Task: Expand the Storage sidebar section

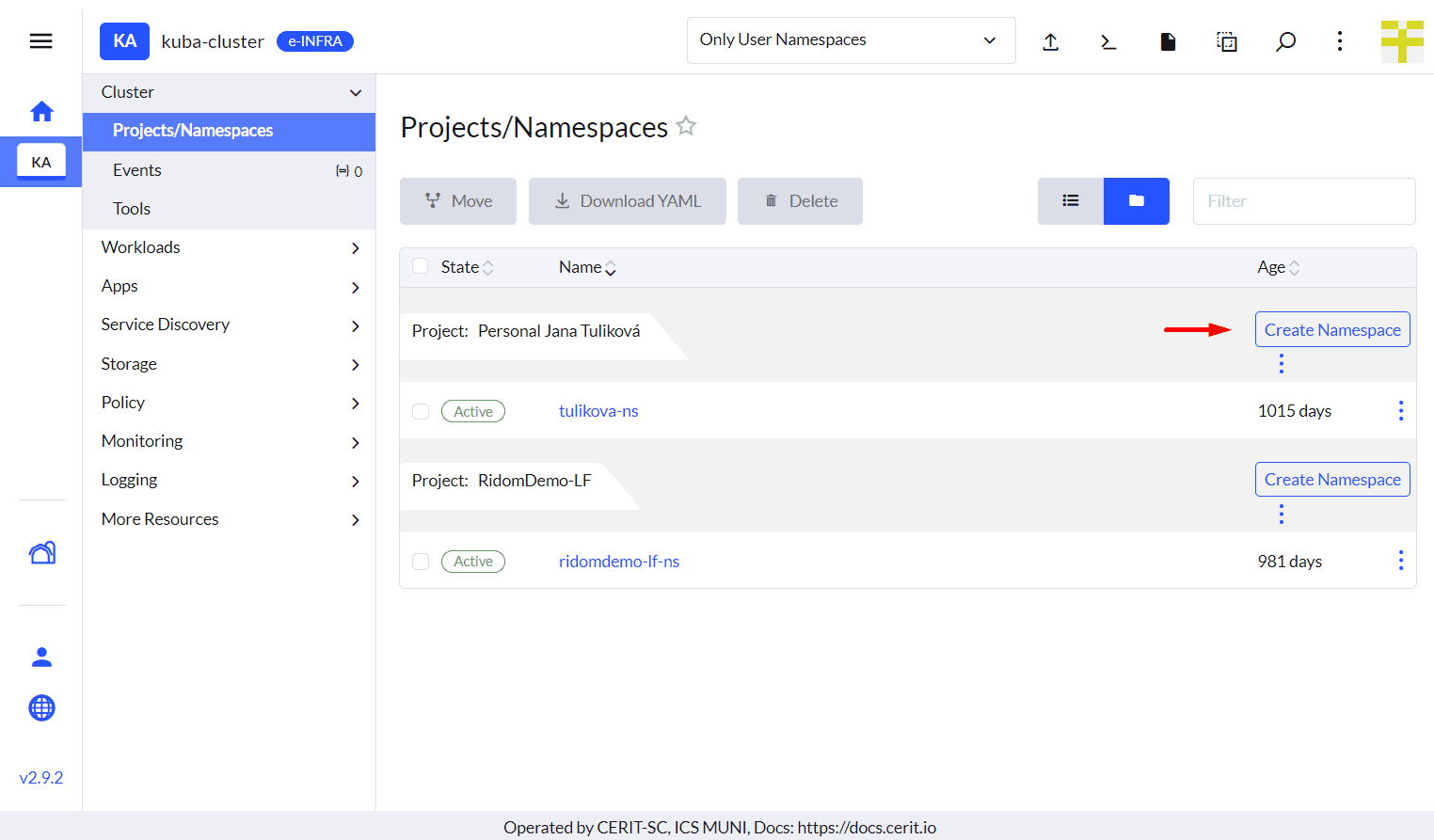Action: (x=229, y=364)
